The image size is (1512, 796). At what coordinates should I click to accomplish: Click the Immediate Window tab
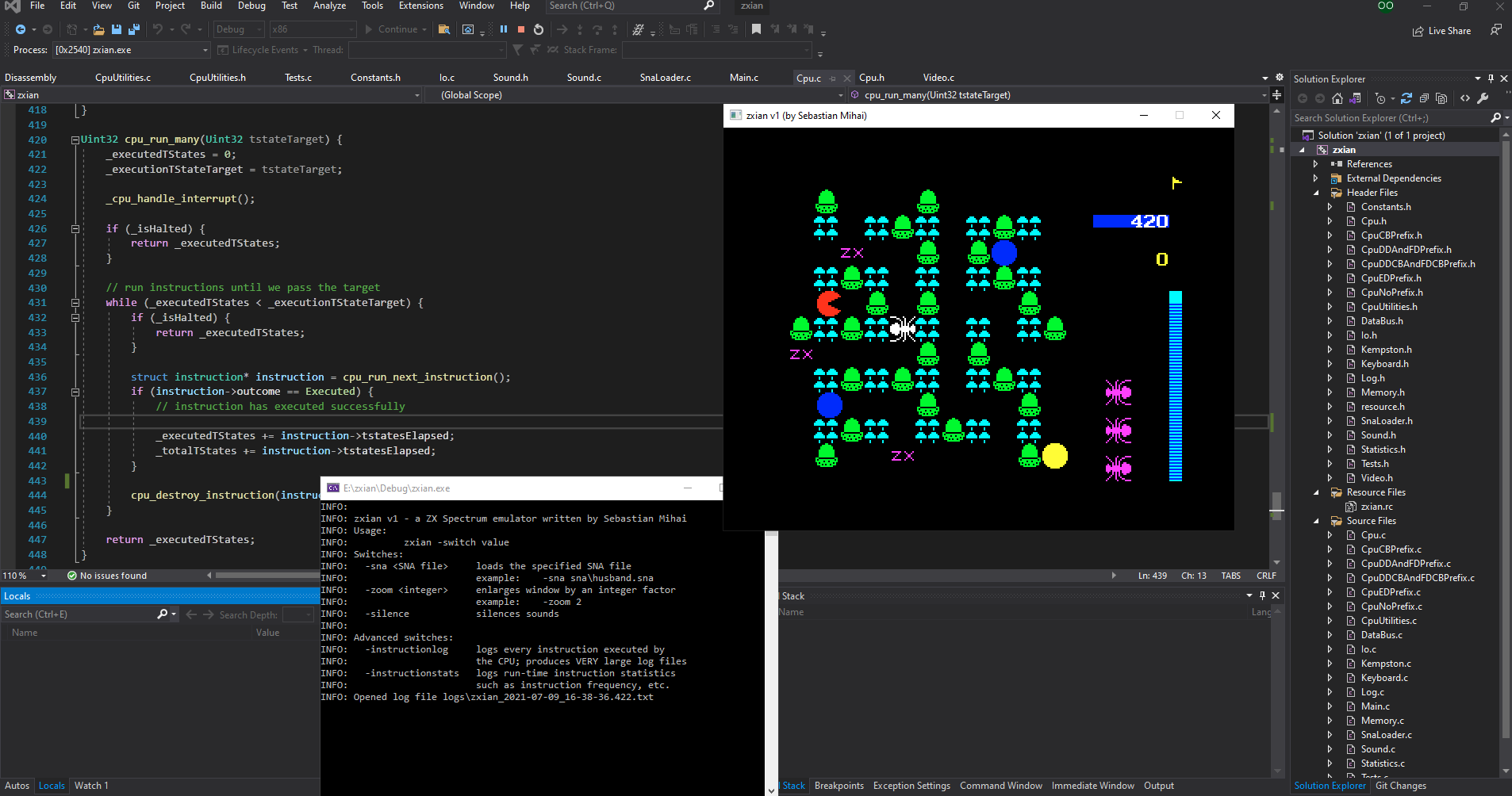point(1092,786)
